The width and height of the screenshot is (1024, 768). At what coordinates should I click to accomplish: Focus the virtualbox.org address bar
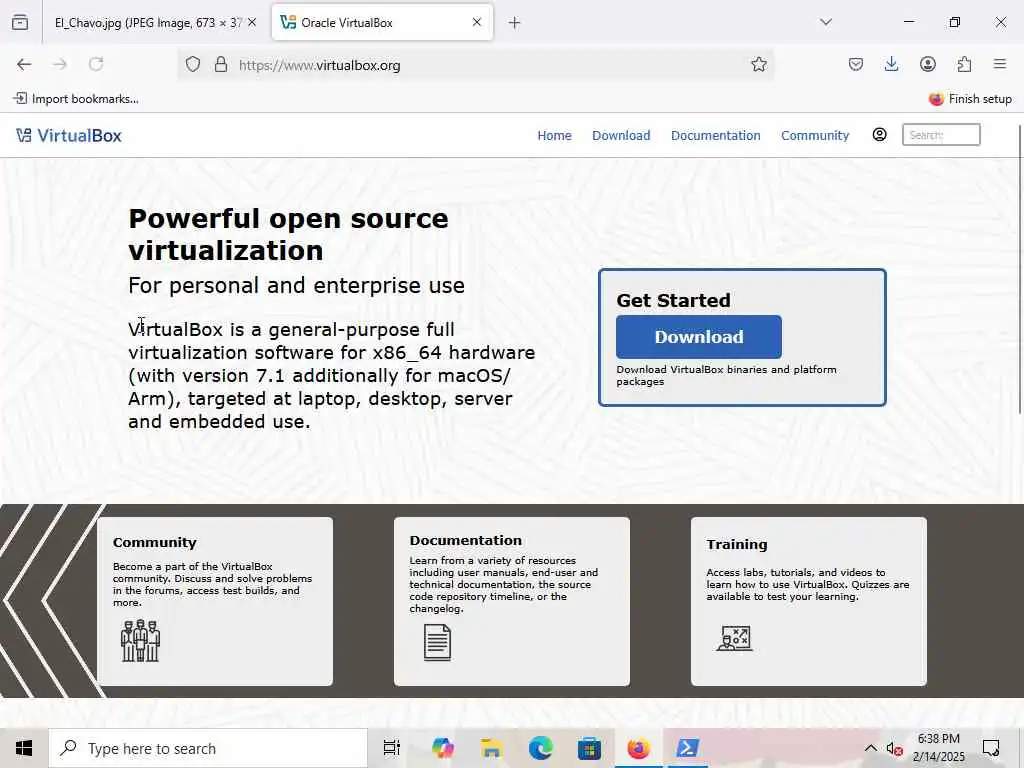[475, 65]
